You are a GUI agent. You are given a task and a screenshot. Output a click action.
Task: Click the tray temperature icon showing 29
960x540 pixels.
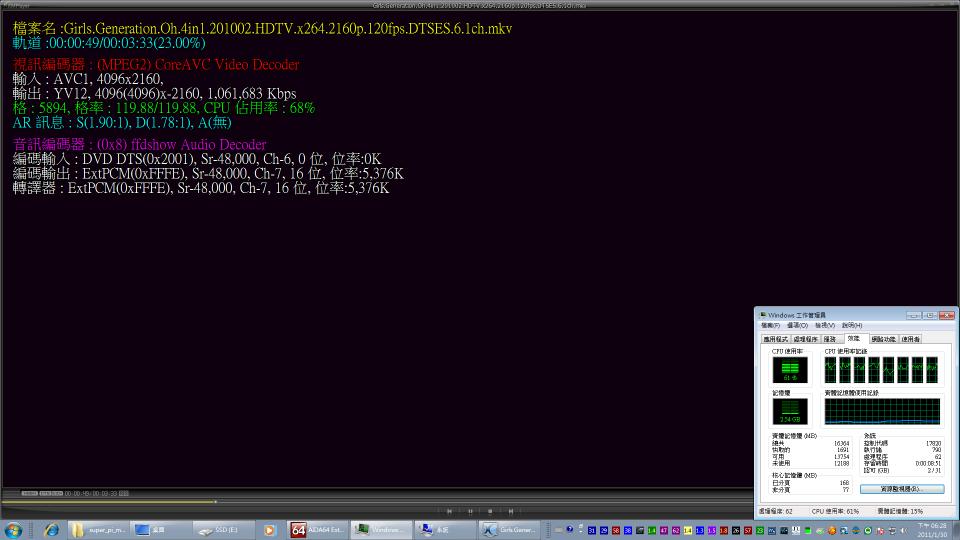tap(604, 531)
